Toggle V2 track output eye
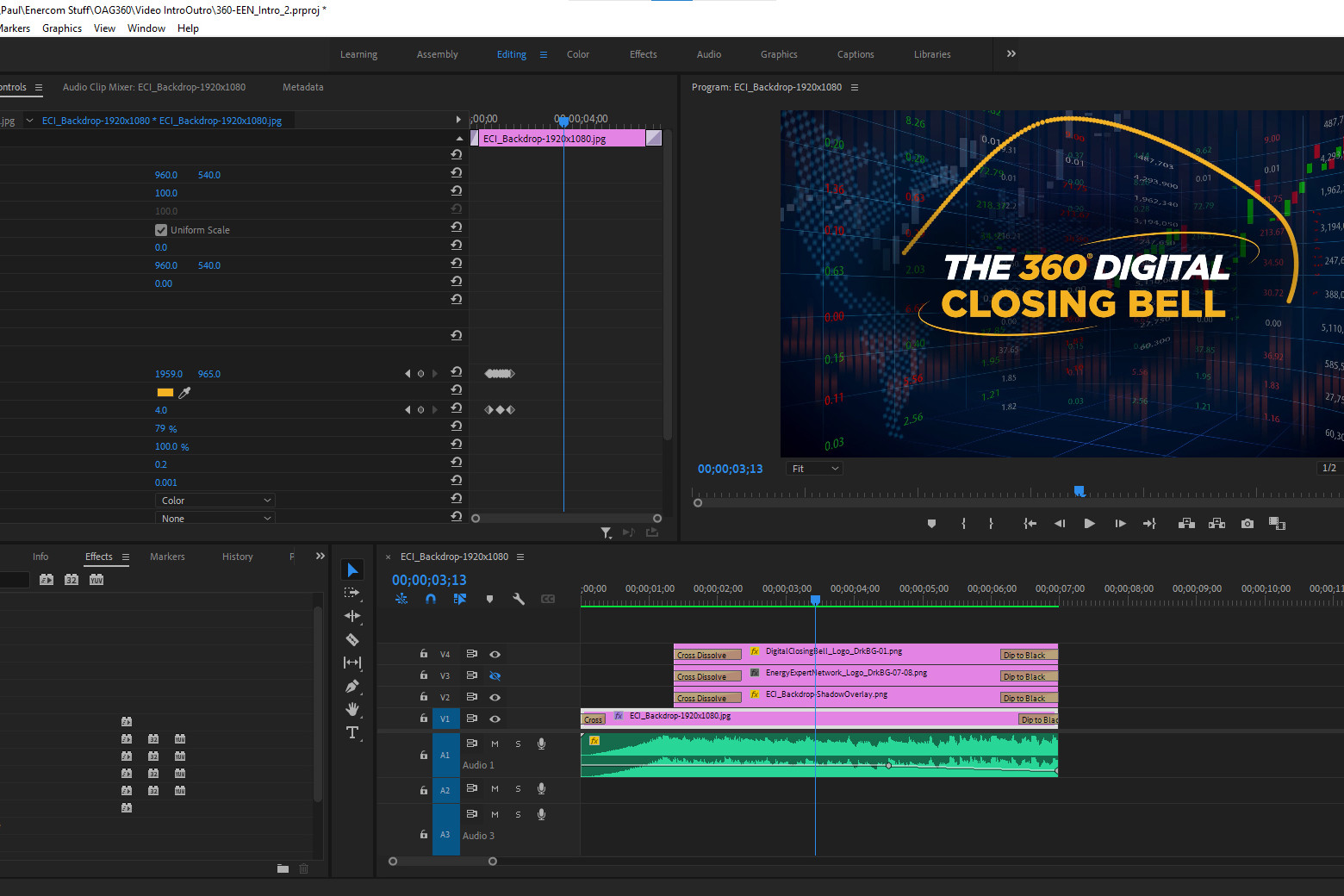This screenshot has width=1344, height=896. coord(495,698)
